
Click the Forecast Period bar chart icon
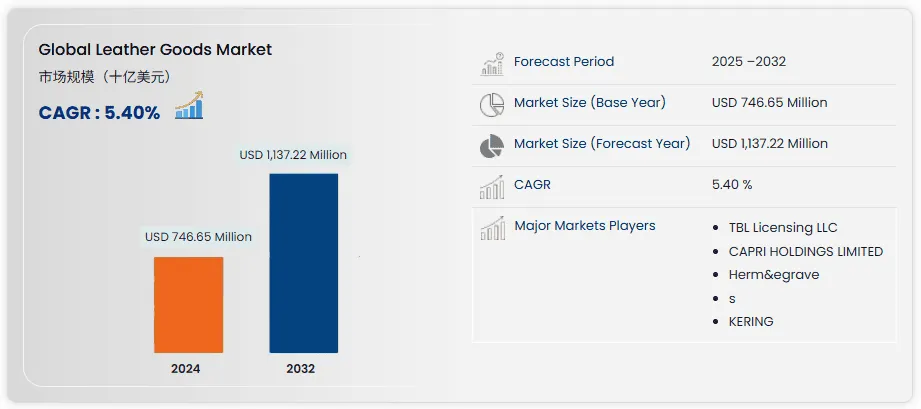click(x=491, y=64)
